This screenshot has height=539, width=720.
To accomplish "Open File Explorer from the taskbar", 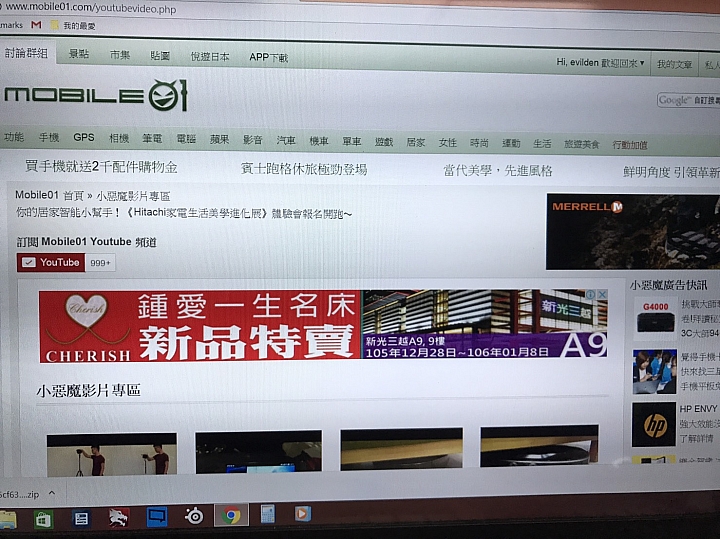I will [x=7, y=520].
